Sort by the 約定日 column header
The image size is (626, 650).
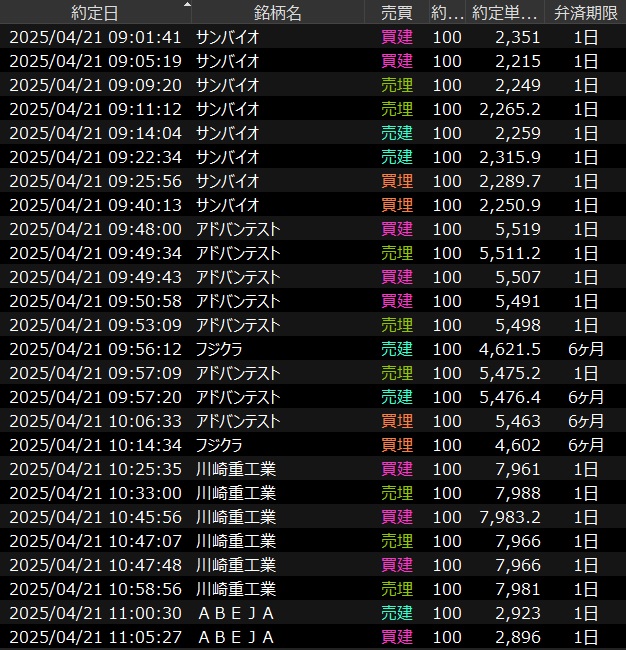pos(95,13)
